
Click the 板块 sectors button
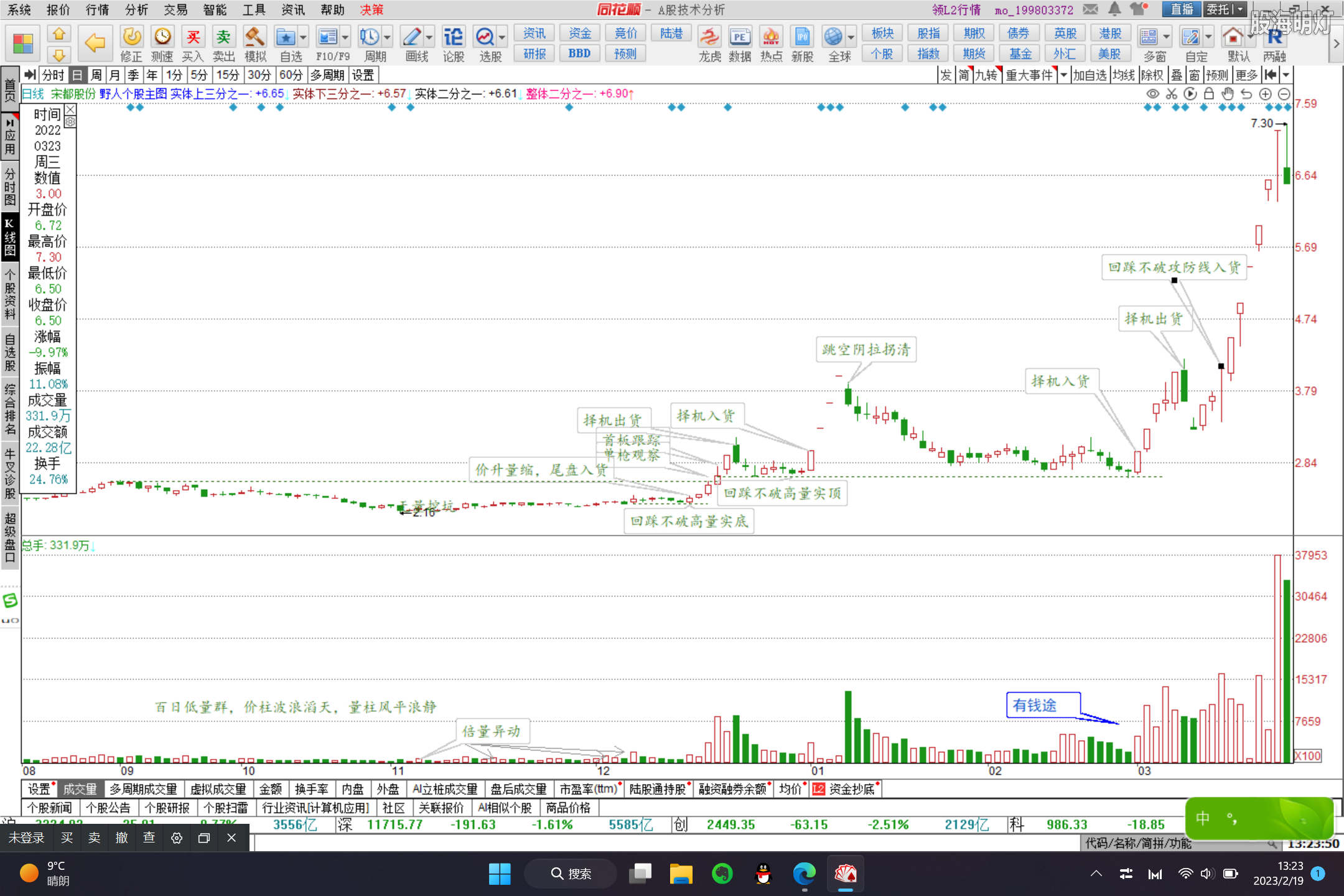pyautogui.click(x=882, y=33)
